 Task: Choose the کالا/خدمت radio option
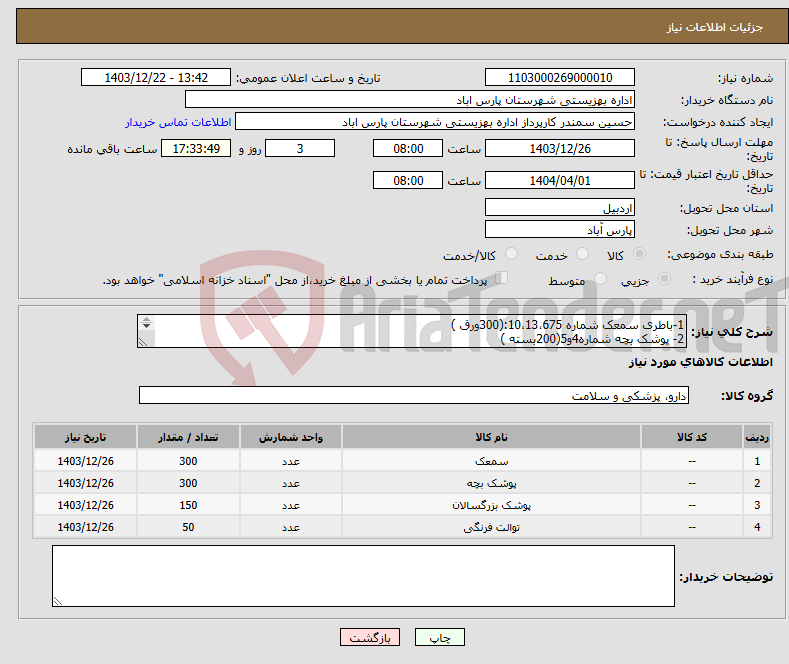click(x=511, y=255)
